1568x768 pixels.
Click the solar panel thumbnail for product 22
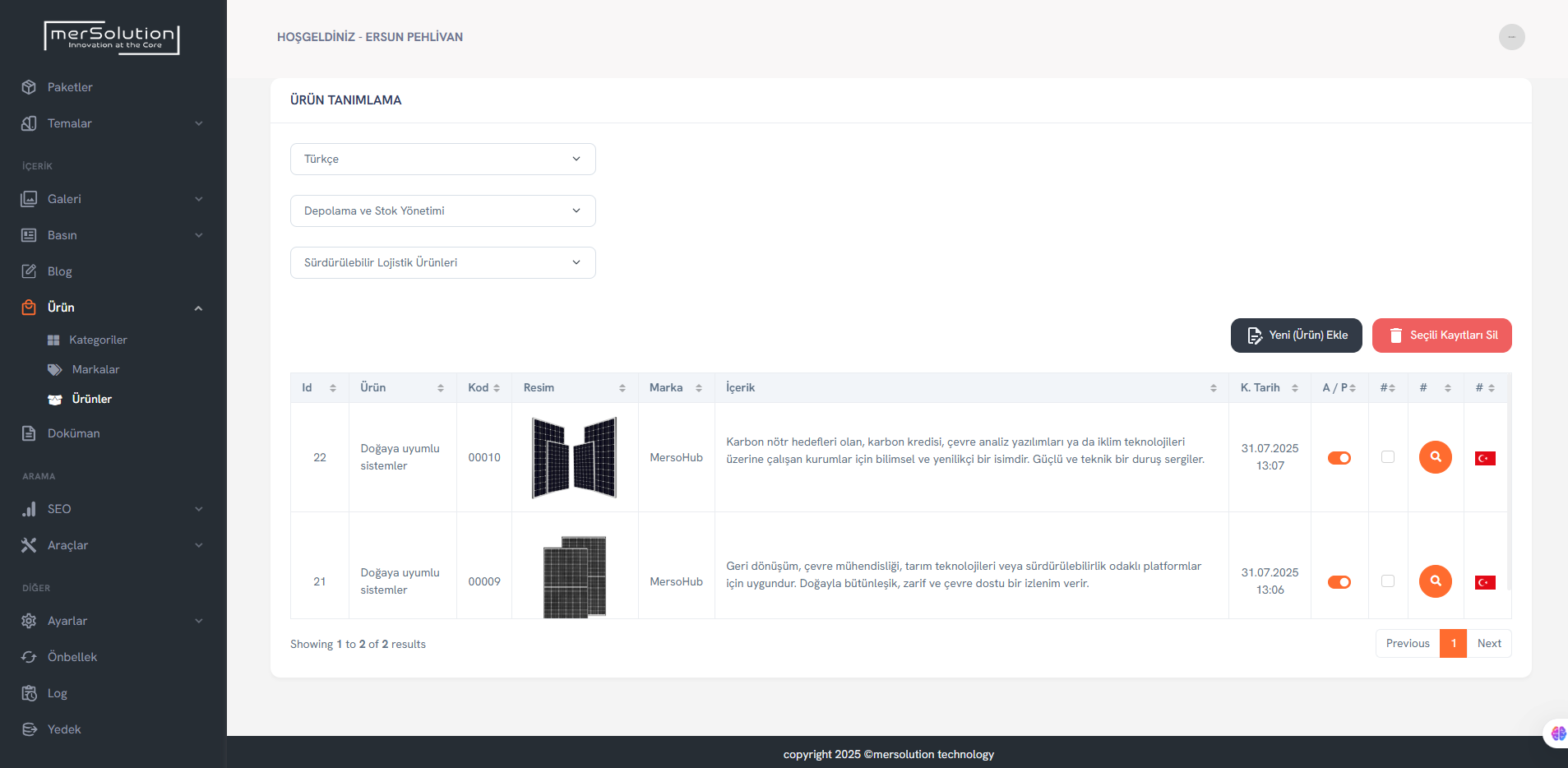[574, 457]
